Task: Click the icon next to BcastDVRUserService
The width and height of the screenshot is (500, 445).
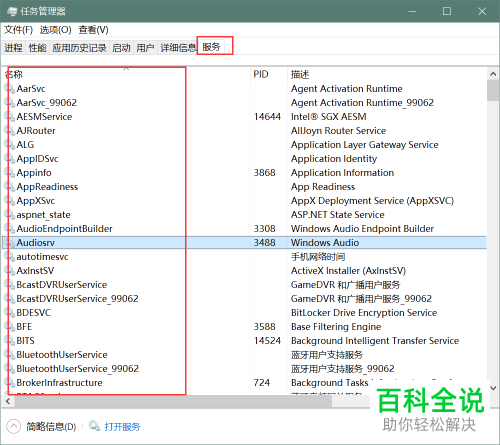Action: pyautogui.click(x=10, y=285)
